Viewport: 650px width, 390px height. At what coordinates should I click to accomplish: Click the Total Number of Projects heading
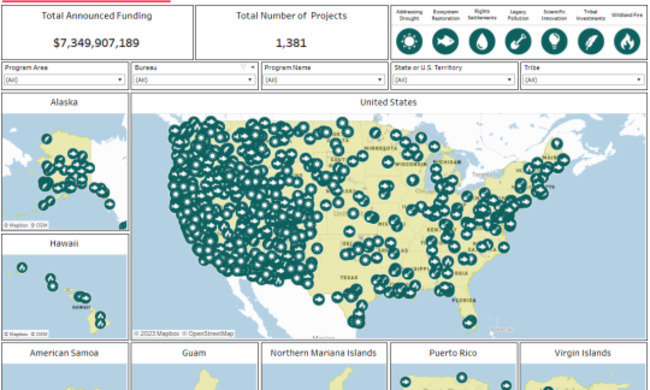291,16
